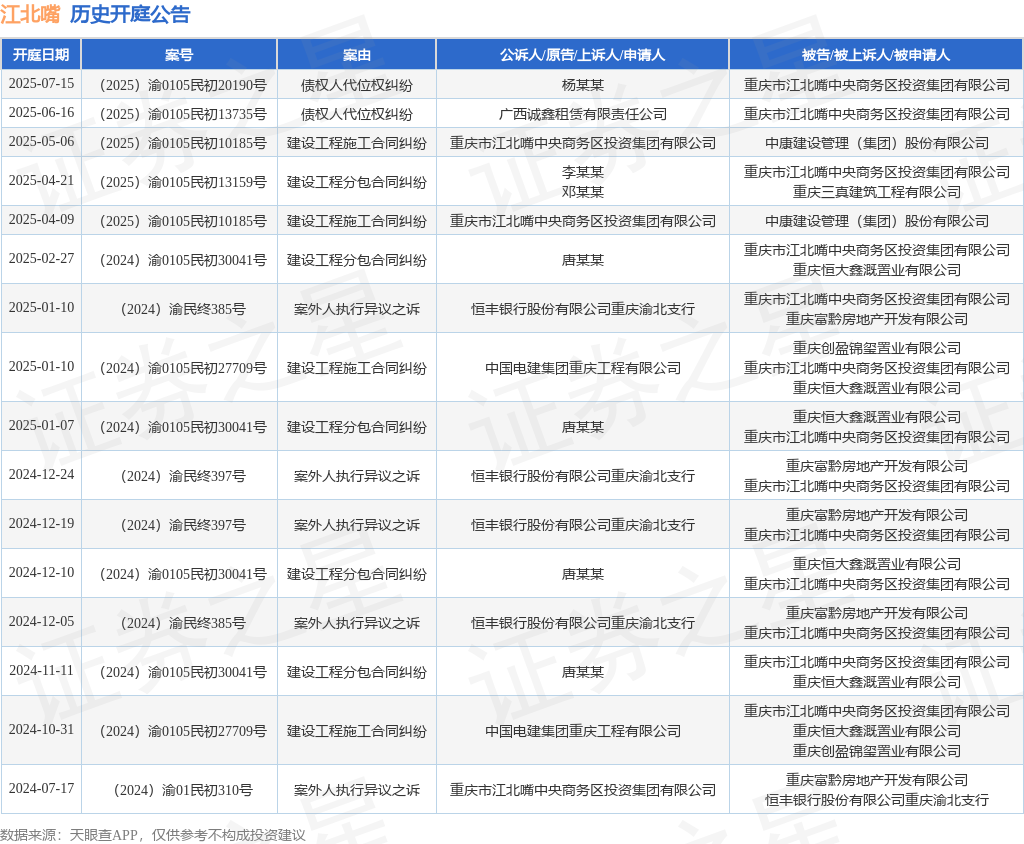Viewport: 1024px width, 844px height.
Task: Select the date 2024-12-24
Action: [41, 474]
